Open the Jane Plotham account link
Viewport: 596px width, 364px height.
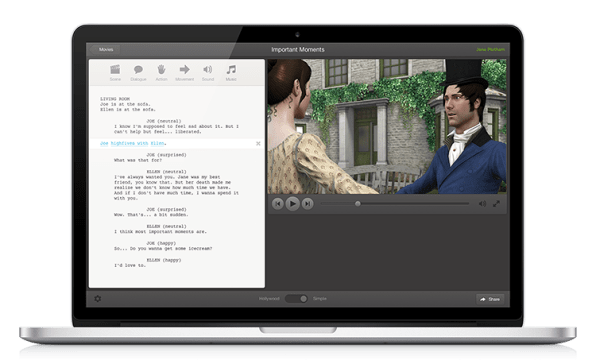click(490, 49)
